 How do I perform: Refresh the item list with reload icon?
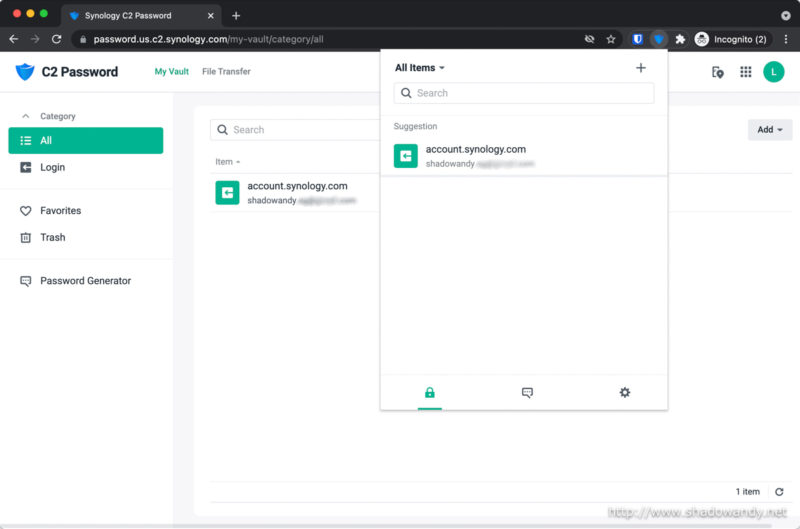tap(779, 492)
